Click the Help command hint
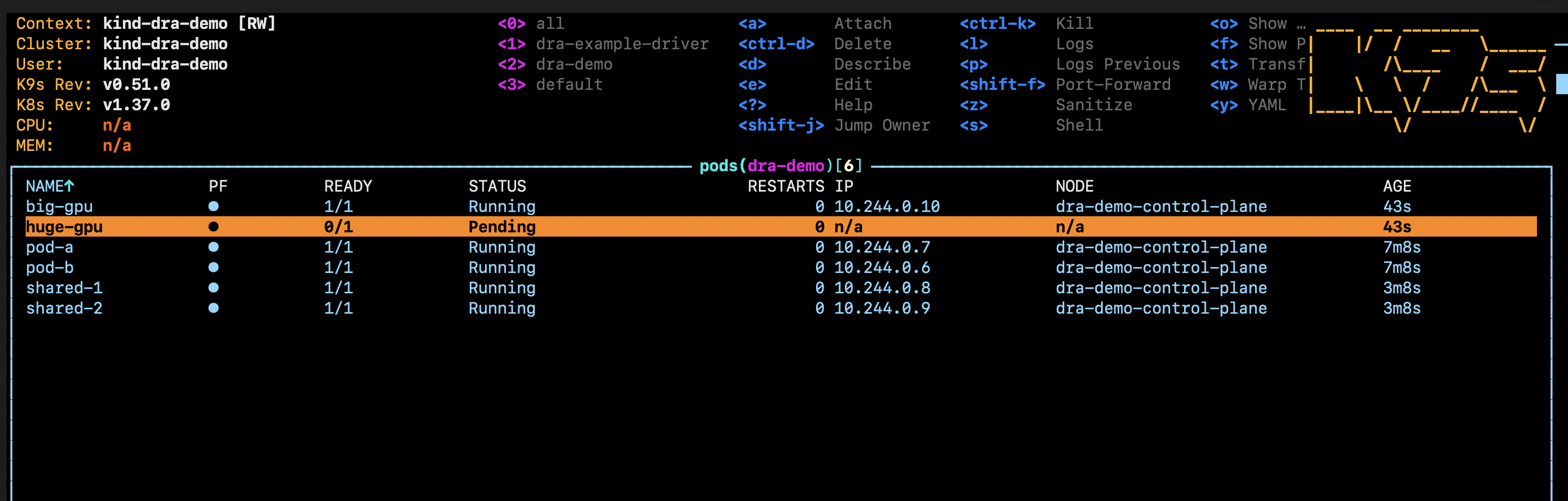 (x=853, y=105)
